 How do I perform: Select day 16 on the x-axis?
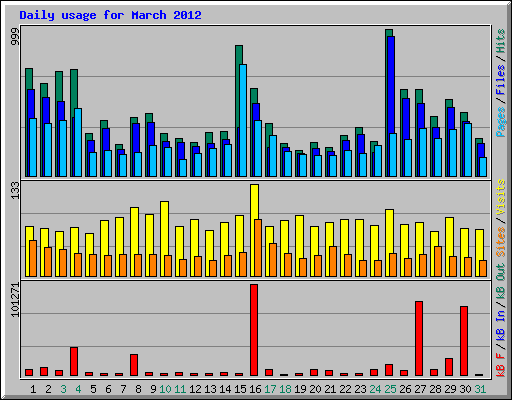point(255,389)
